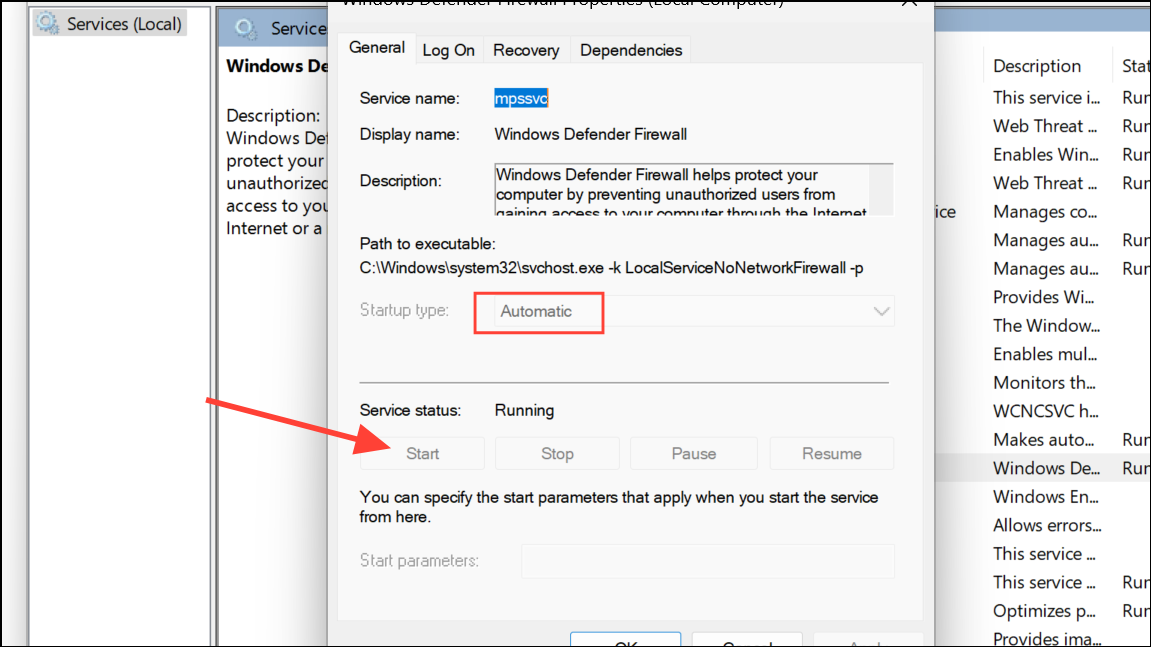Image resolution: width=1151 pixels, height=647 pixels.
Task: Select the 'Windows En...' service row
Action: pos(1045,497)
